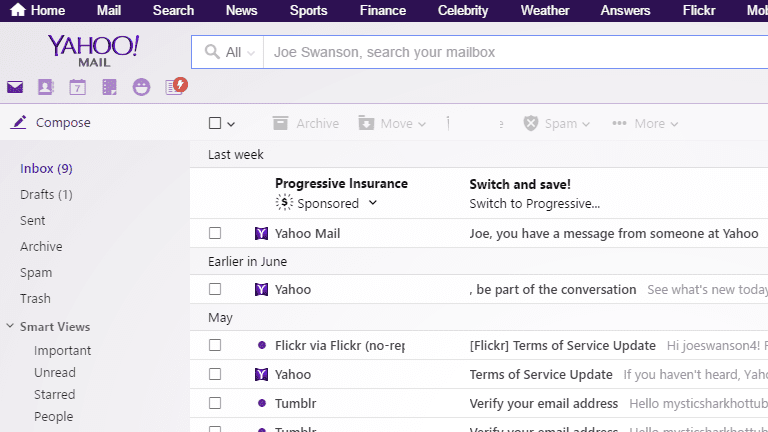Check the Tumblr Verify email checkbox

215,403
